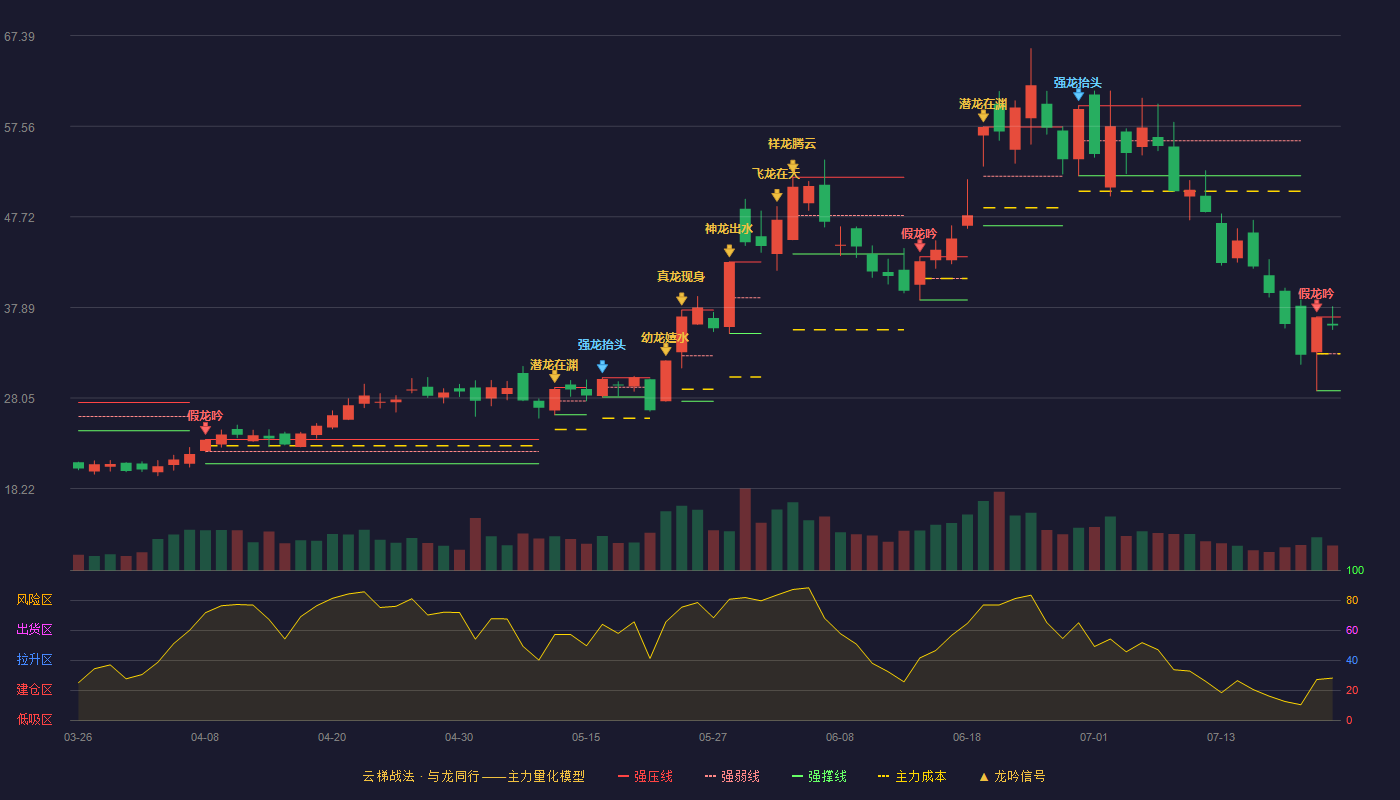This screenshot has height=800, width=1400.
Task: Click red 假龙吟 arrow before 06-18
Action: (x=919, y=246)
